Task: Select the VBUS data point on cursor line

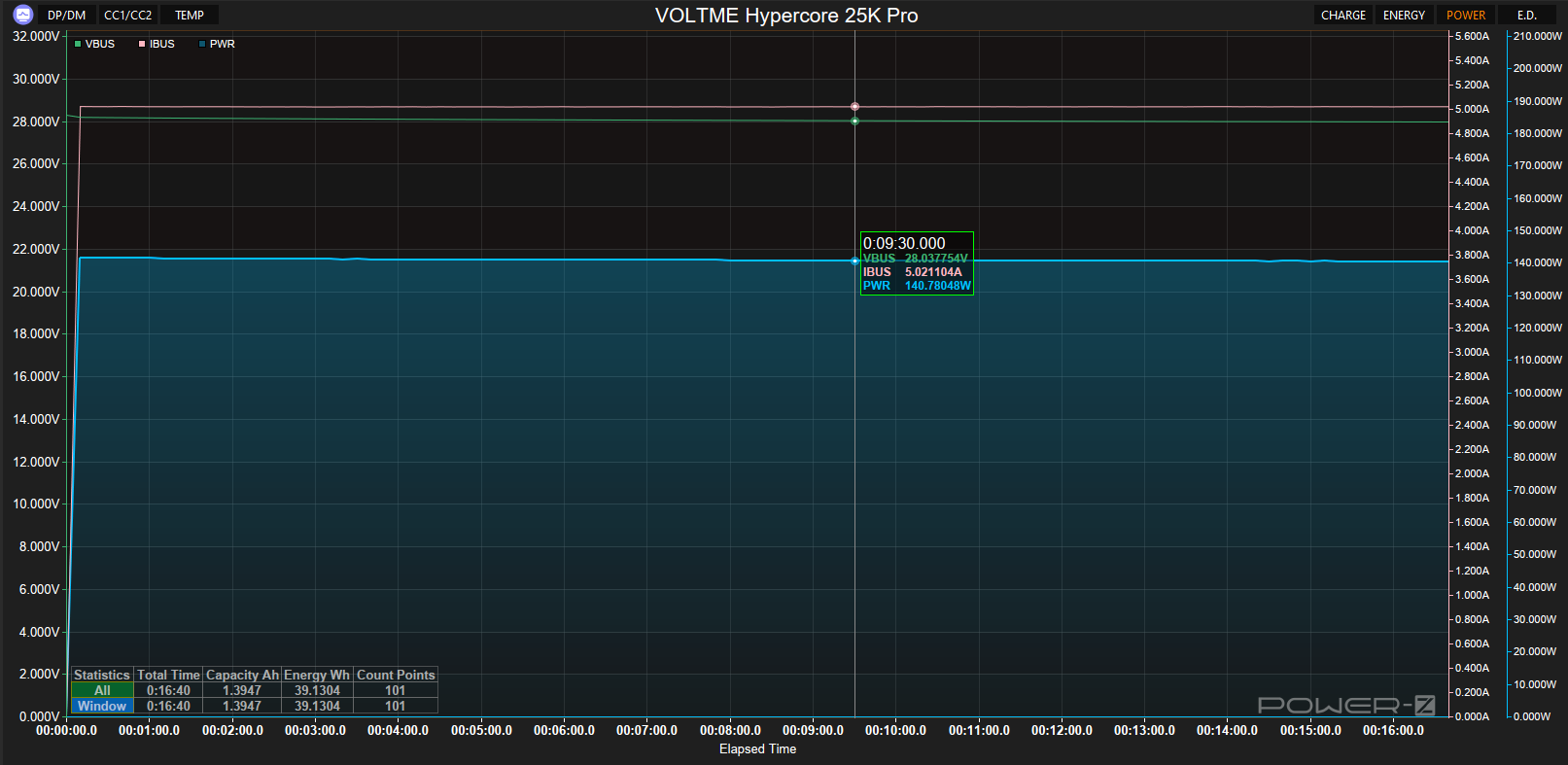Action: click(x=854, y=122)
